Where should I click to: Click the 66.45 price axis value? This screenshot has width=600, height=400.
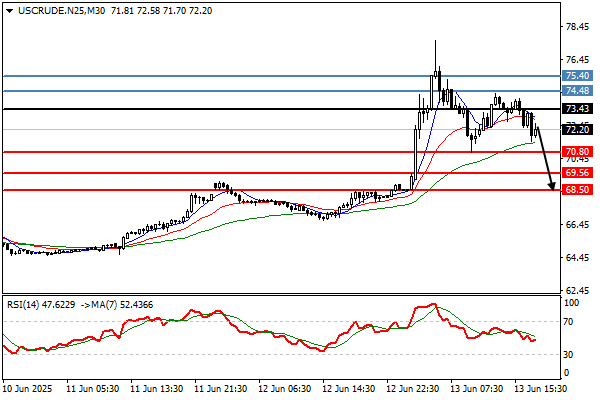pos(577,225)
